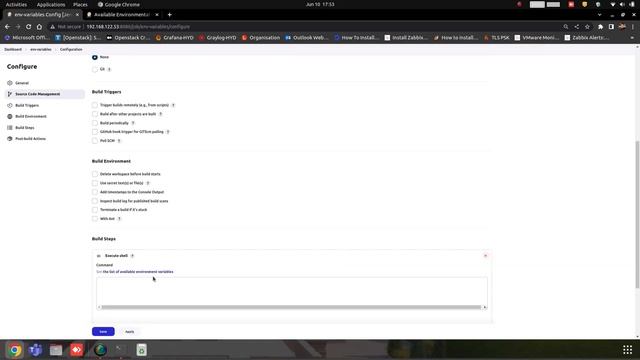This screenshot has width=640, height=360.
Task: Open help for Use secret text(s) option
Action: coord(148,183)
